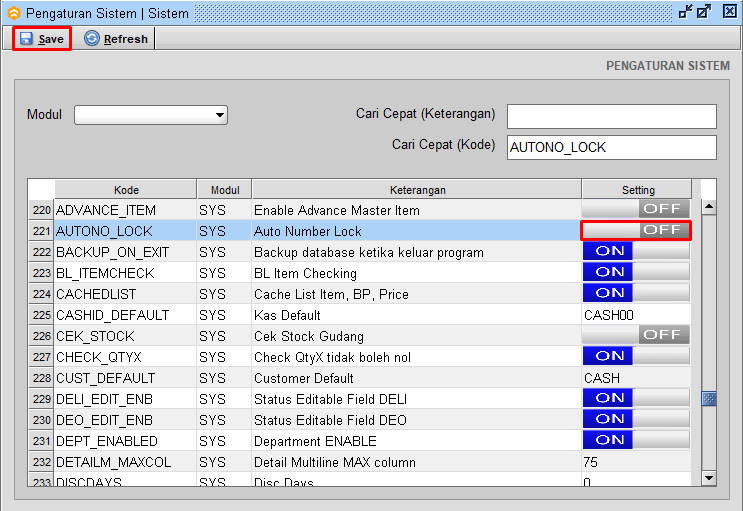Toggle the CHECK_QTYX switch
Viewport: 743px width, 511px height.
click(x=635, y=356)
